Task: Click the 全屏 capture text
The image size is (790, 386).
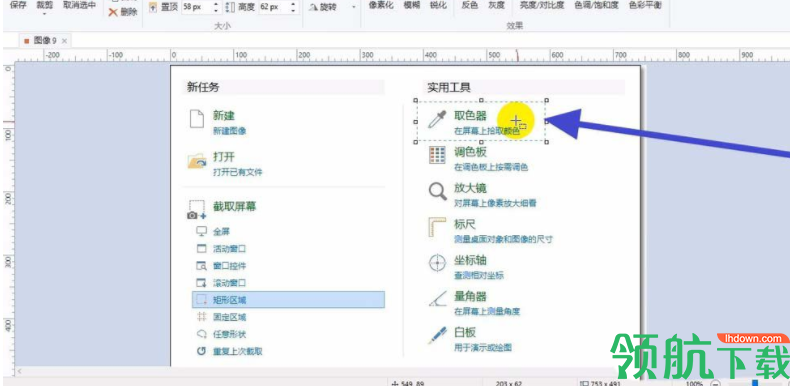Action: point(222,232)
